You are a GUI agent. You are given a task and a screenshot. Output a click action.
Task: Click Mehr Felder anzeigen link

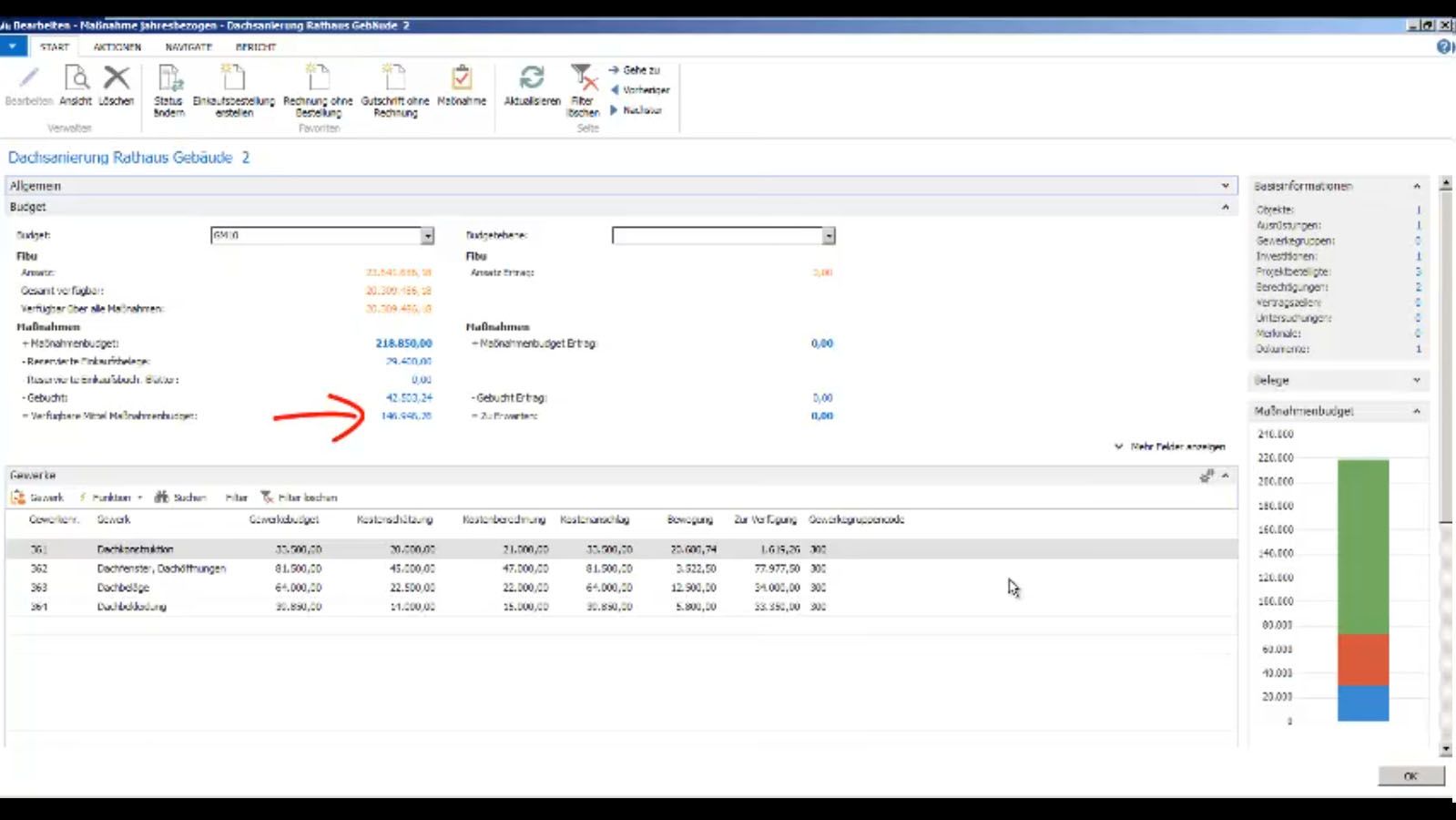(1176, 447)
